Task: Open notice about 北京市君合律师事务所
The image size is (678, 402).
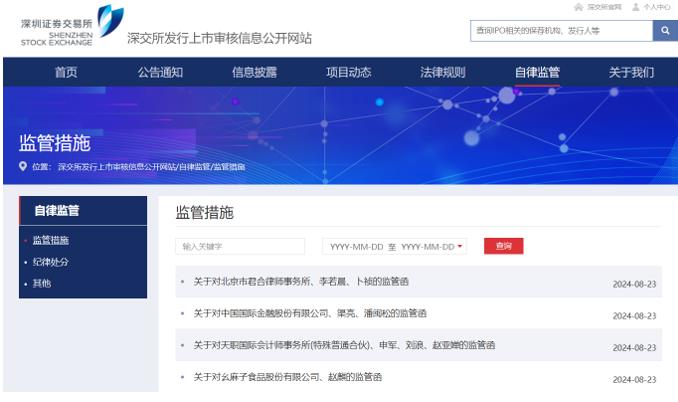Action: coord(301,282)
